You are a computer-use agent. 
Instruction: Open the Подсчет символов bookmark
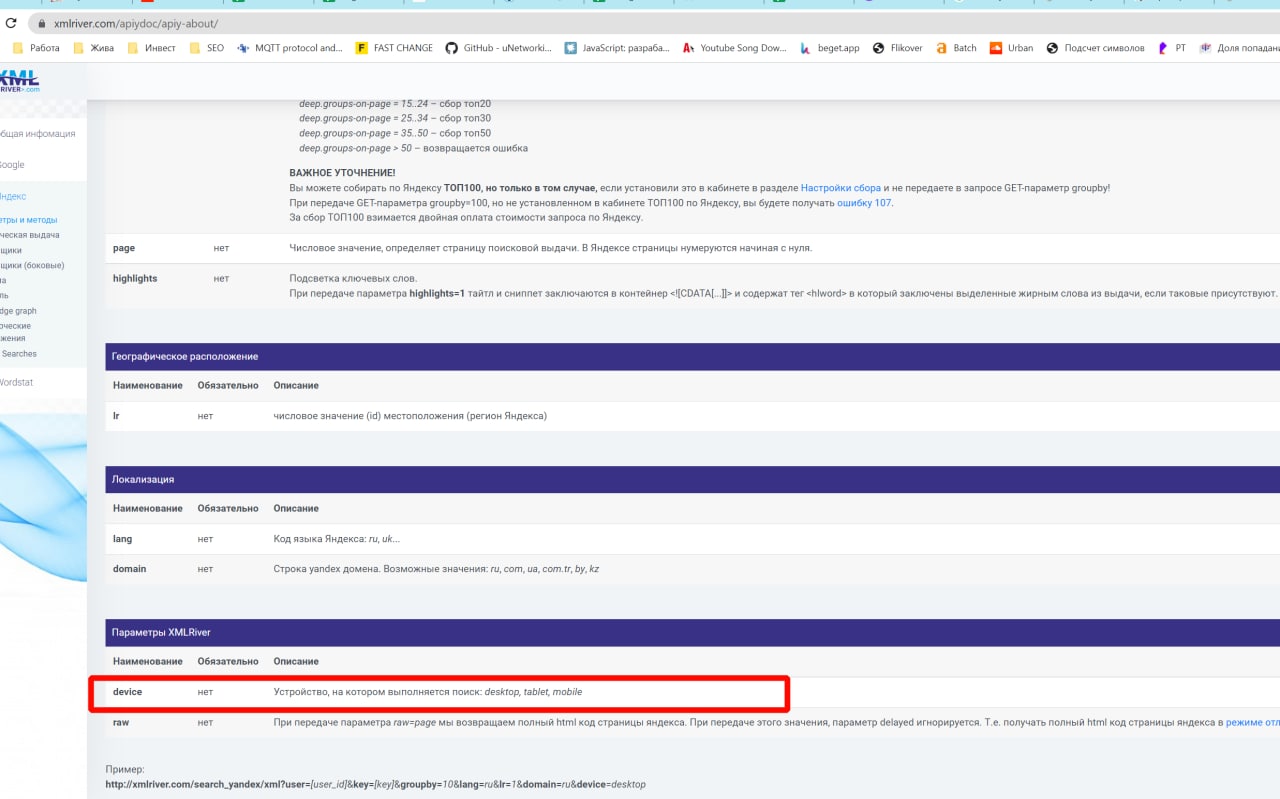[x=1096, y=48]
